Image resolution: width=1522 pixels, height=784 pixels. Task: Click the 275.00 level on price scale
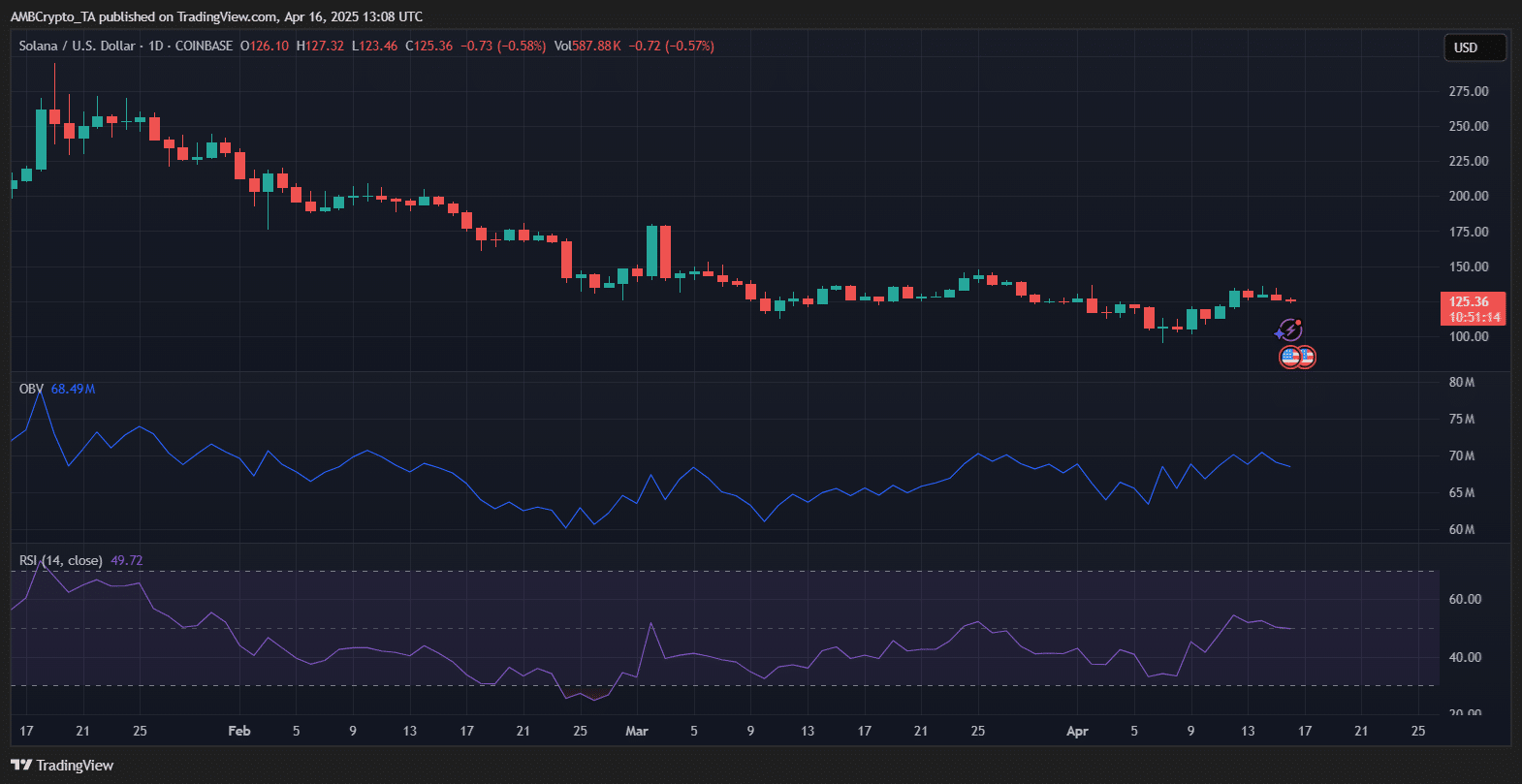point(1468,91)
